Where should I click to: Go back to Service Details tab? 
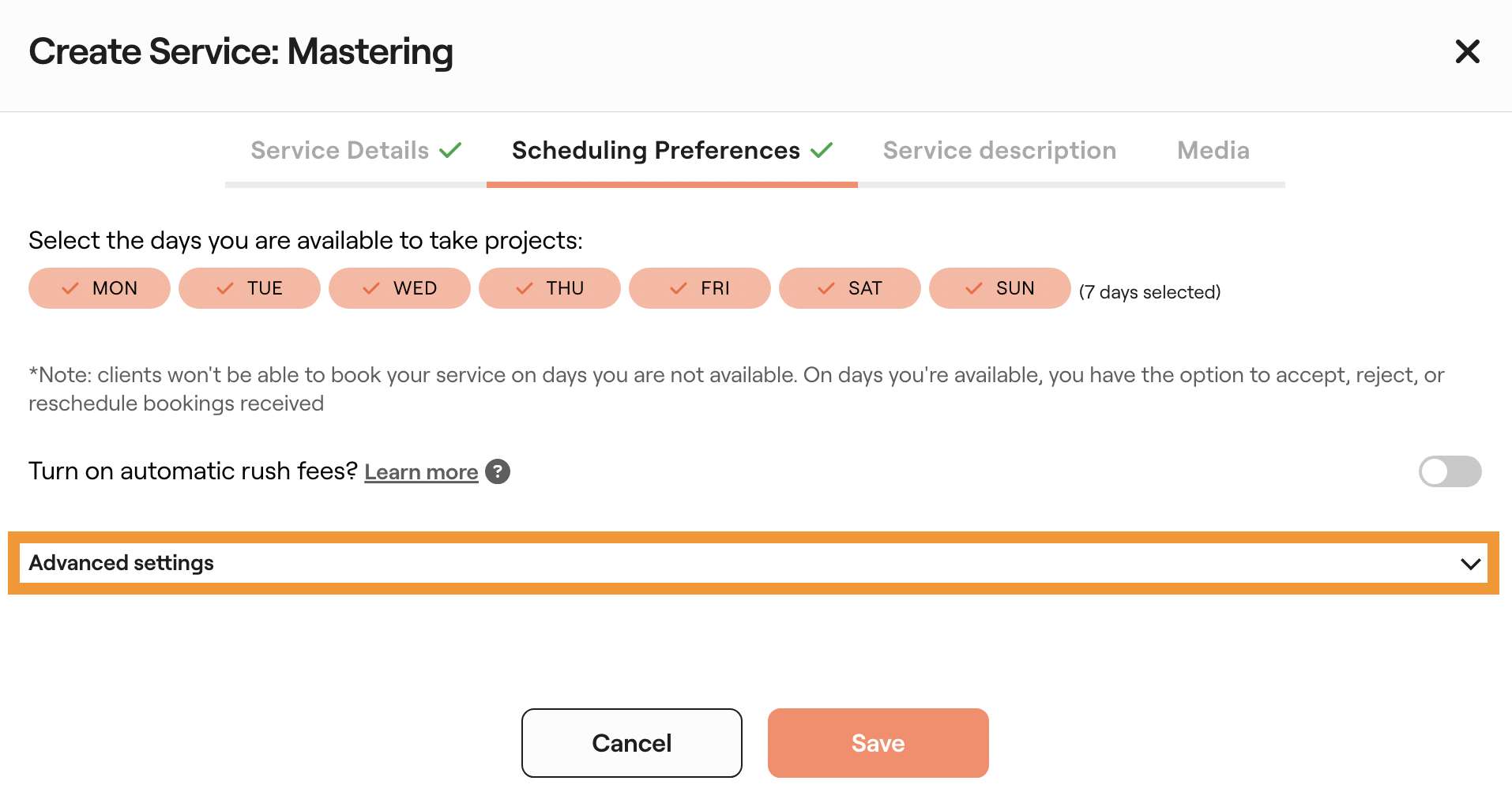pyautogui.click(x=339, y=150)
